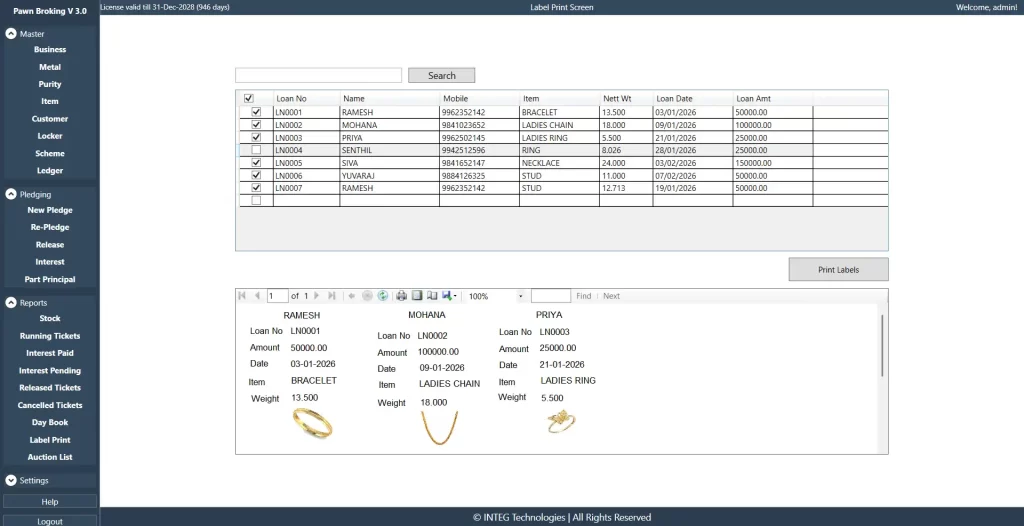The image size is (1024, 526).
Task: Click Next in report toolbar
Action: click(x=611, y=296)
